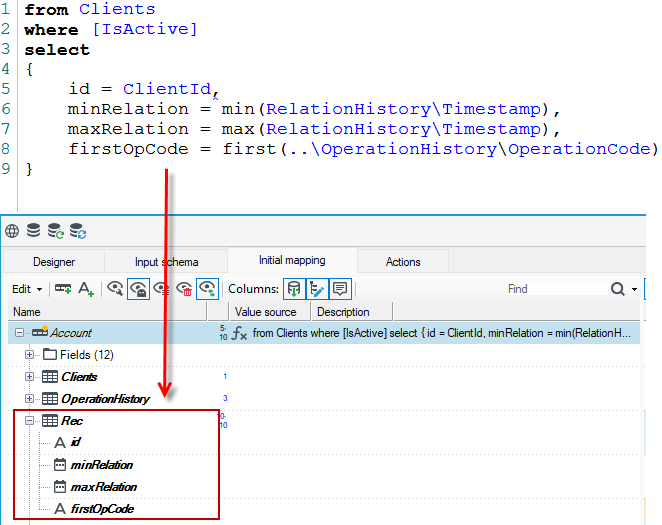The image size is (662, 525).
Task: Toggle the eye with red trash option
Action: tap(184, 289)
